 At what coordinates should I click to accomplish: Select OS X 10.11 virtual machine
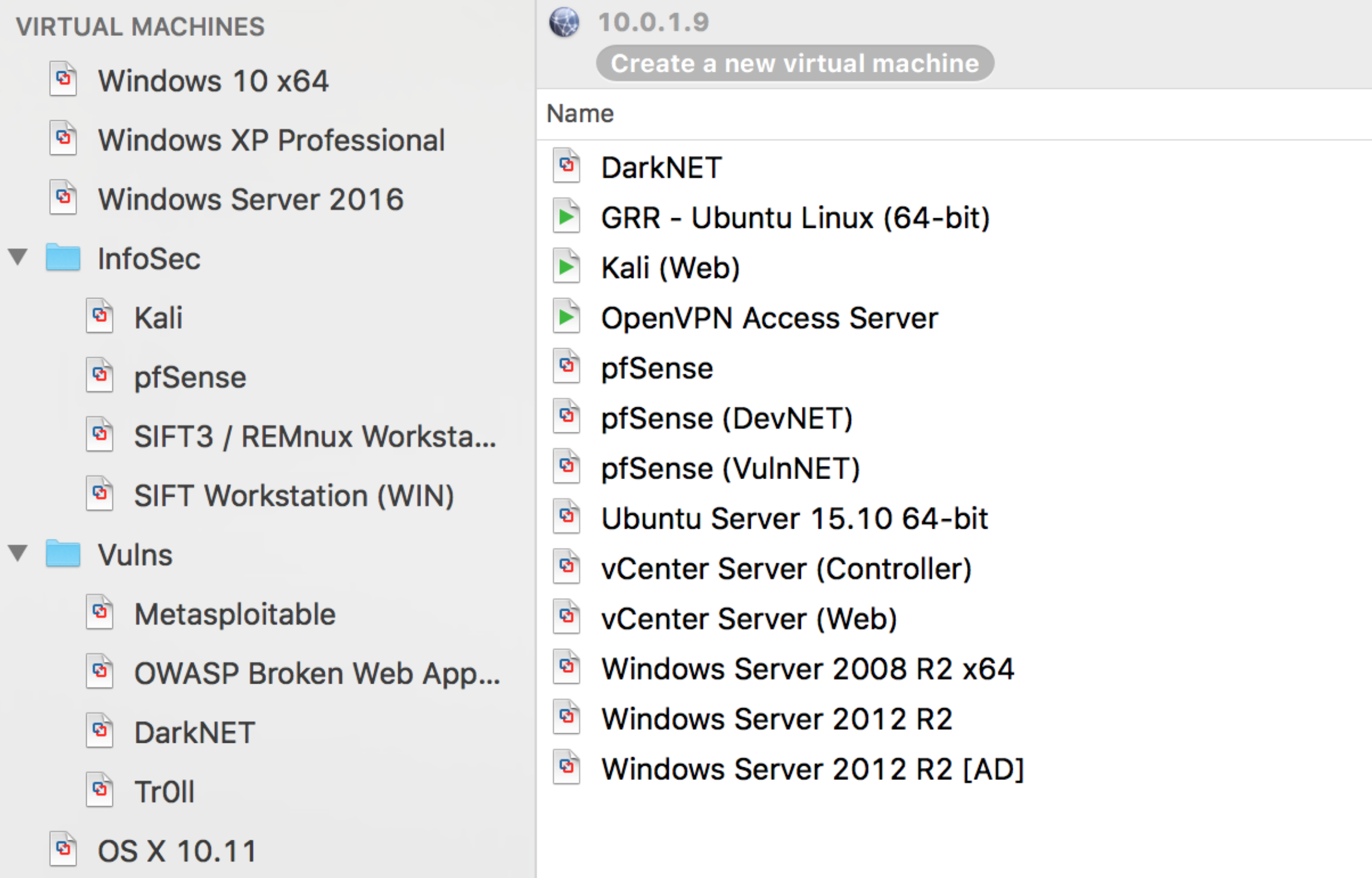(177, 850)
